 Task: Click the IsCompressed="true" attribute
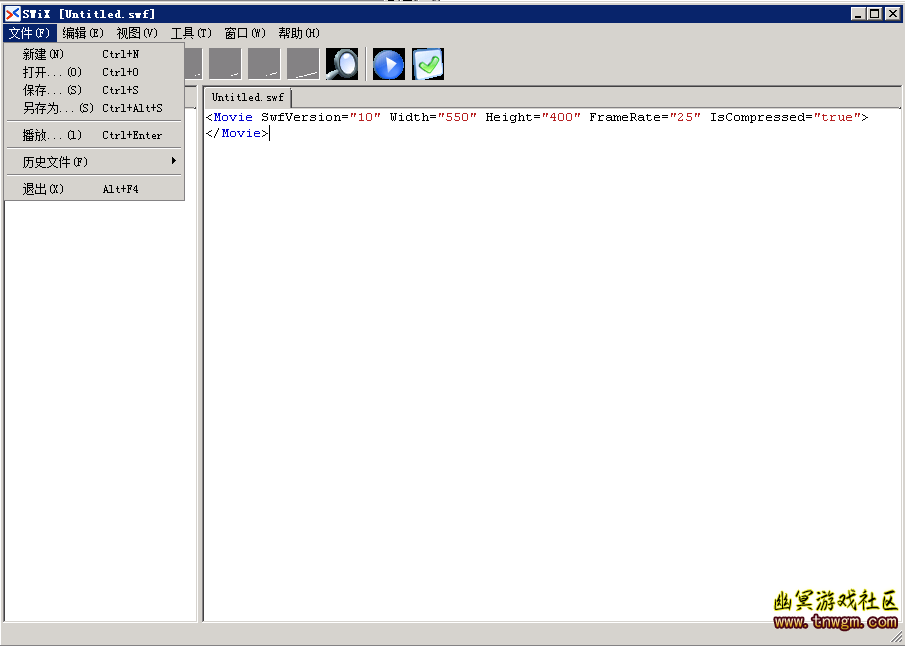[x=785, y=117]
